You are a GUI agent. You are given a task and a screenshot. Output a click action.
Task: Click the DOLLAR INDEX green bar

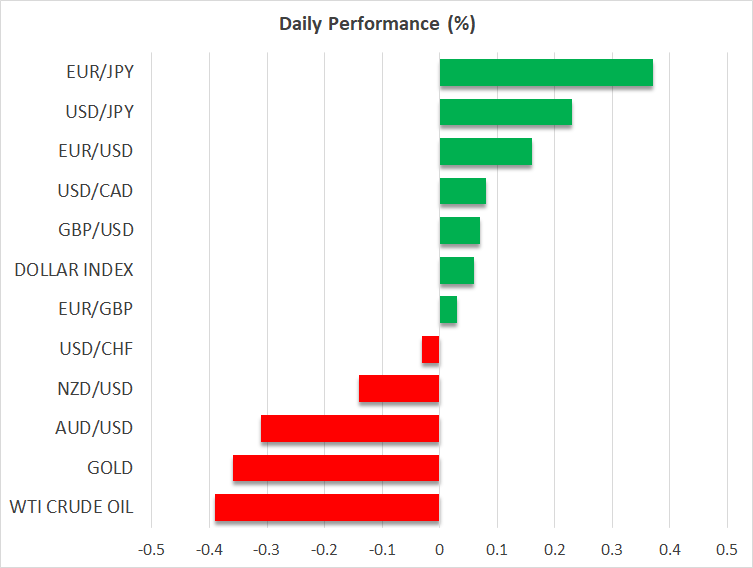[456, 270]
